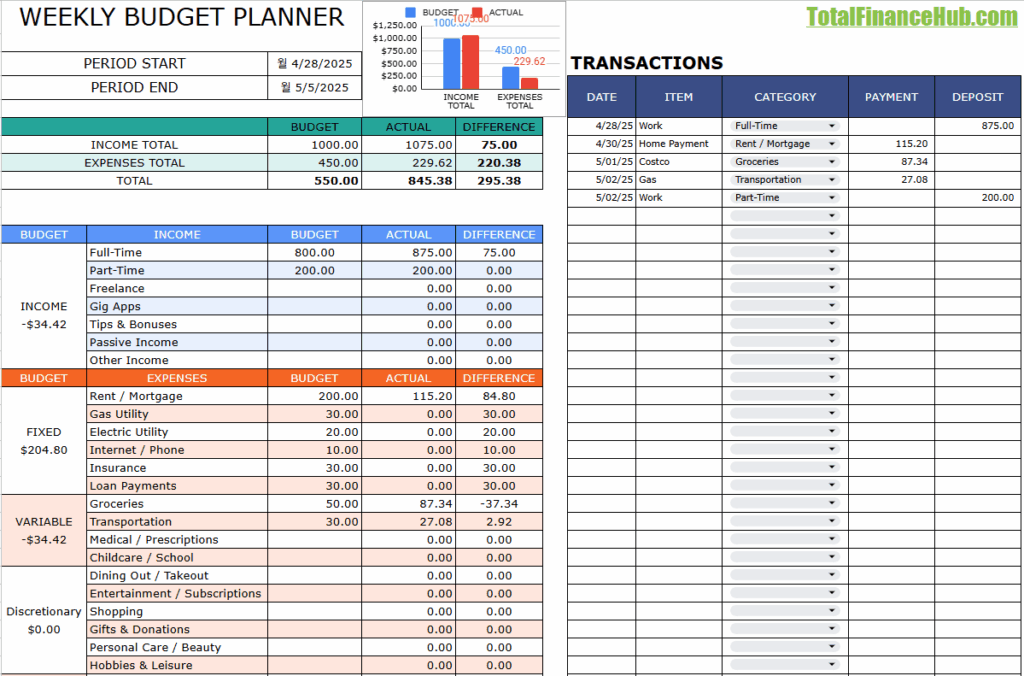Click the PAYMENT column header

click(891, 97)
